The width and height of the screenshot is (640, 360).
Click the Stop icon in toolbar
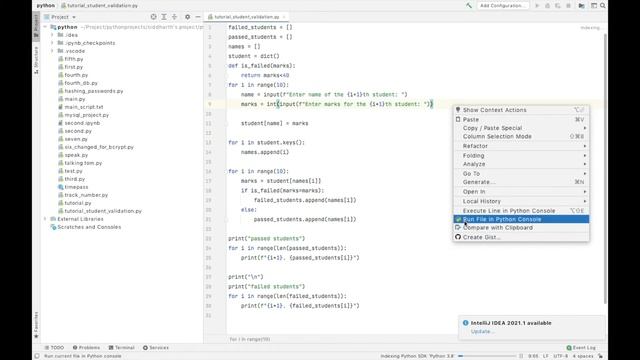[568, 6]
